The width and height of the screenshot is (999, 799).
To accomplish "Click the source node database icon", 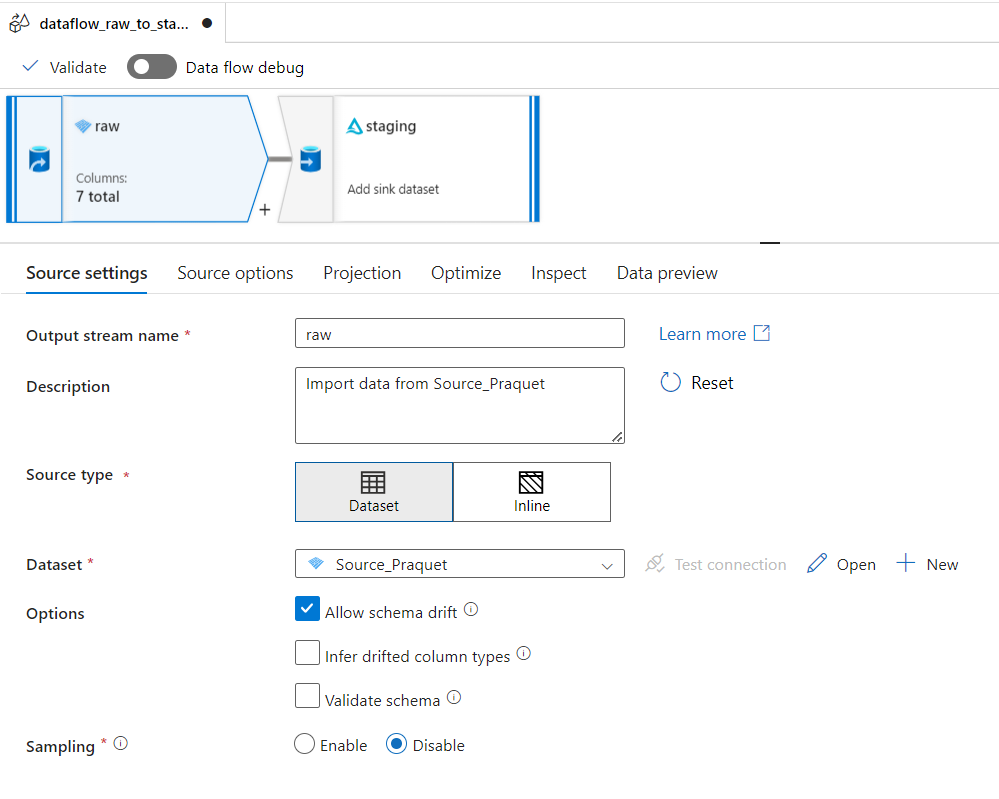I will (x=39, y=160).
